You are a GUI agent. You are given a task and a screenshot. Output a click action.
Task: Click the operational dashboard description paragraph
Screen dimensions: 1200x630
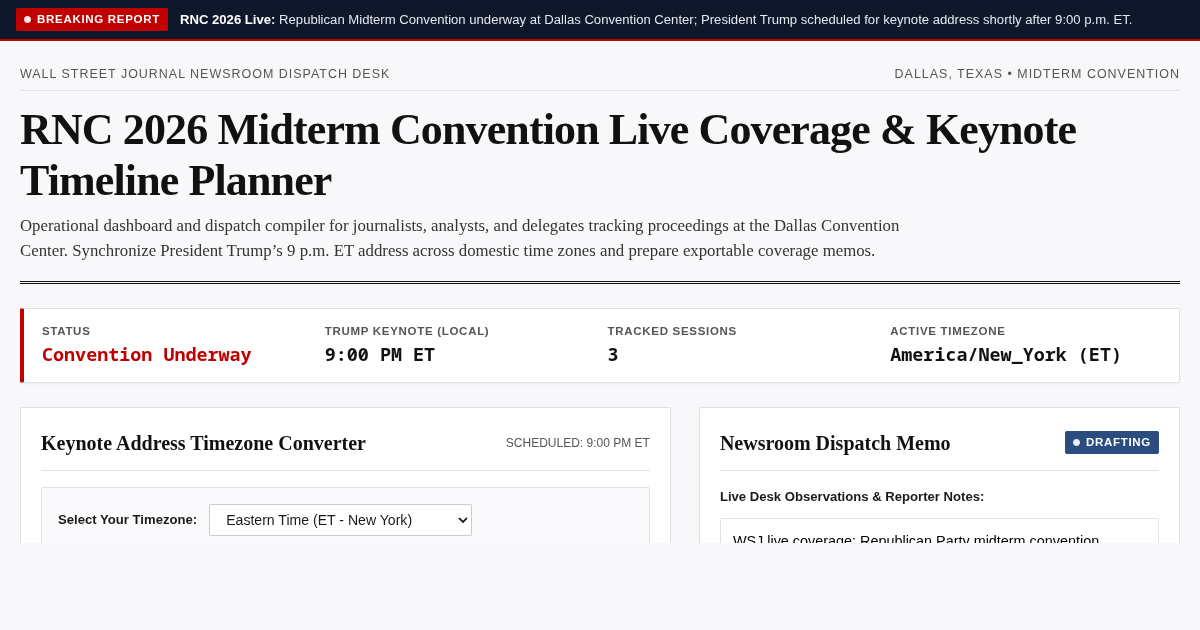460,238
